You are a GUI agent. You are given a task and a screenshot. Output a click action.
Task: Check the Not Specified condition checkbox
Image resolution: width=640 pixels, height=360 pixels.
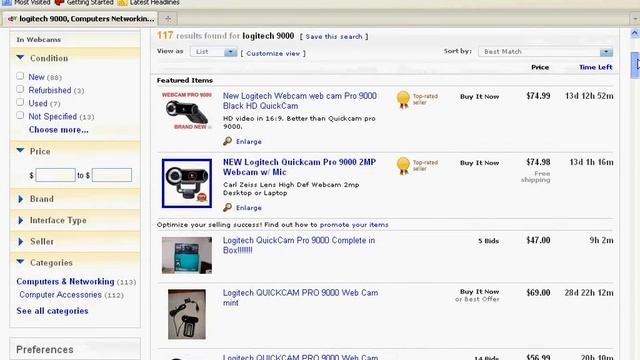tap(20, 115)
